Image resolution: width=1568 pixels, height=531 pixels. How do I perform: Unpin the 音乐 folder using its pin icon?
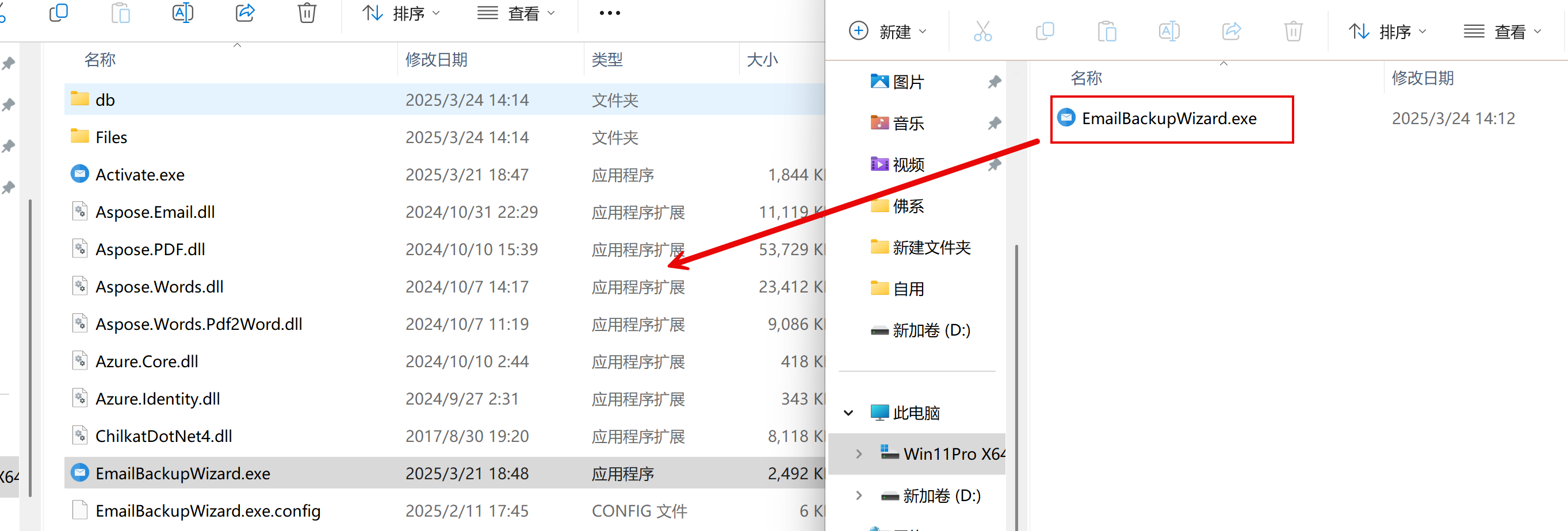(x=995, y=124)
